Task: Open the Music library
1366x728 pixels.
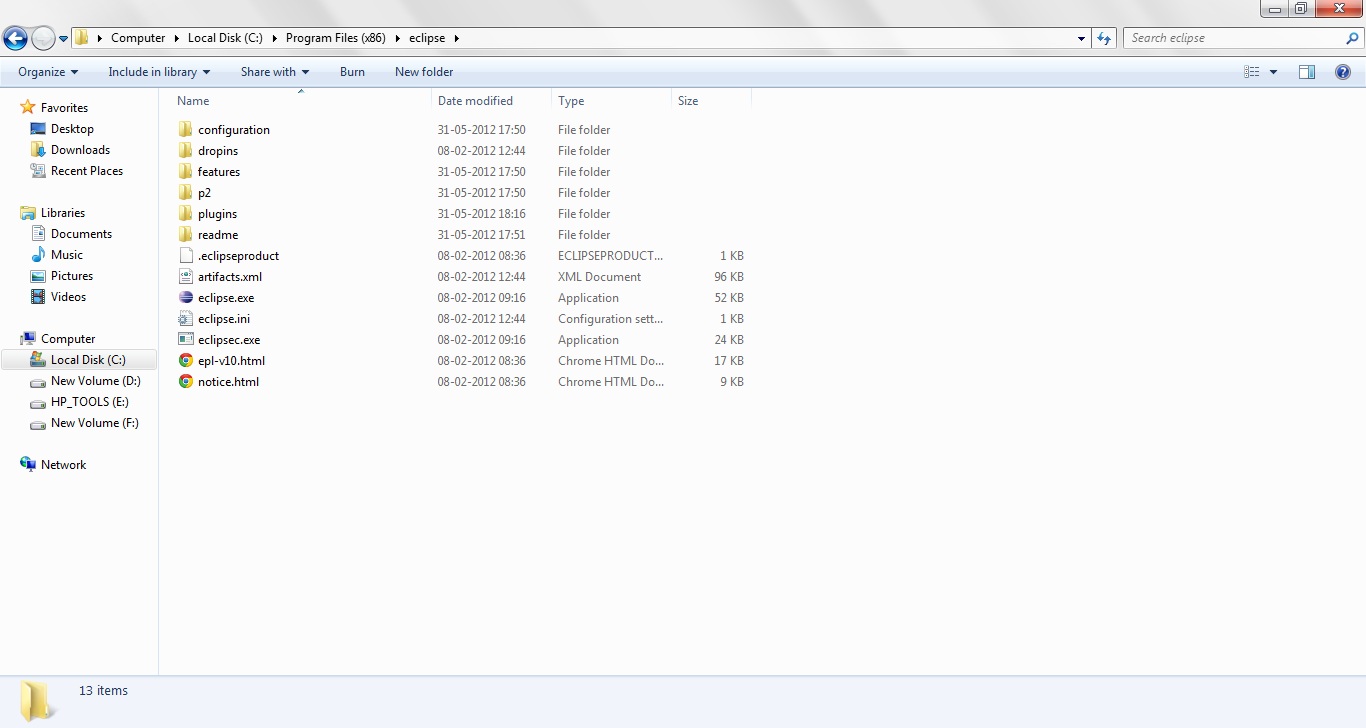Action: (x=67, y=255)
